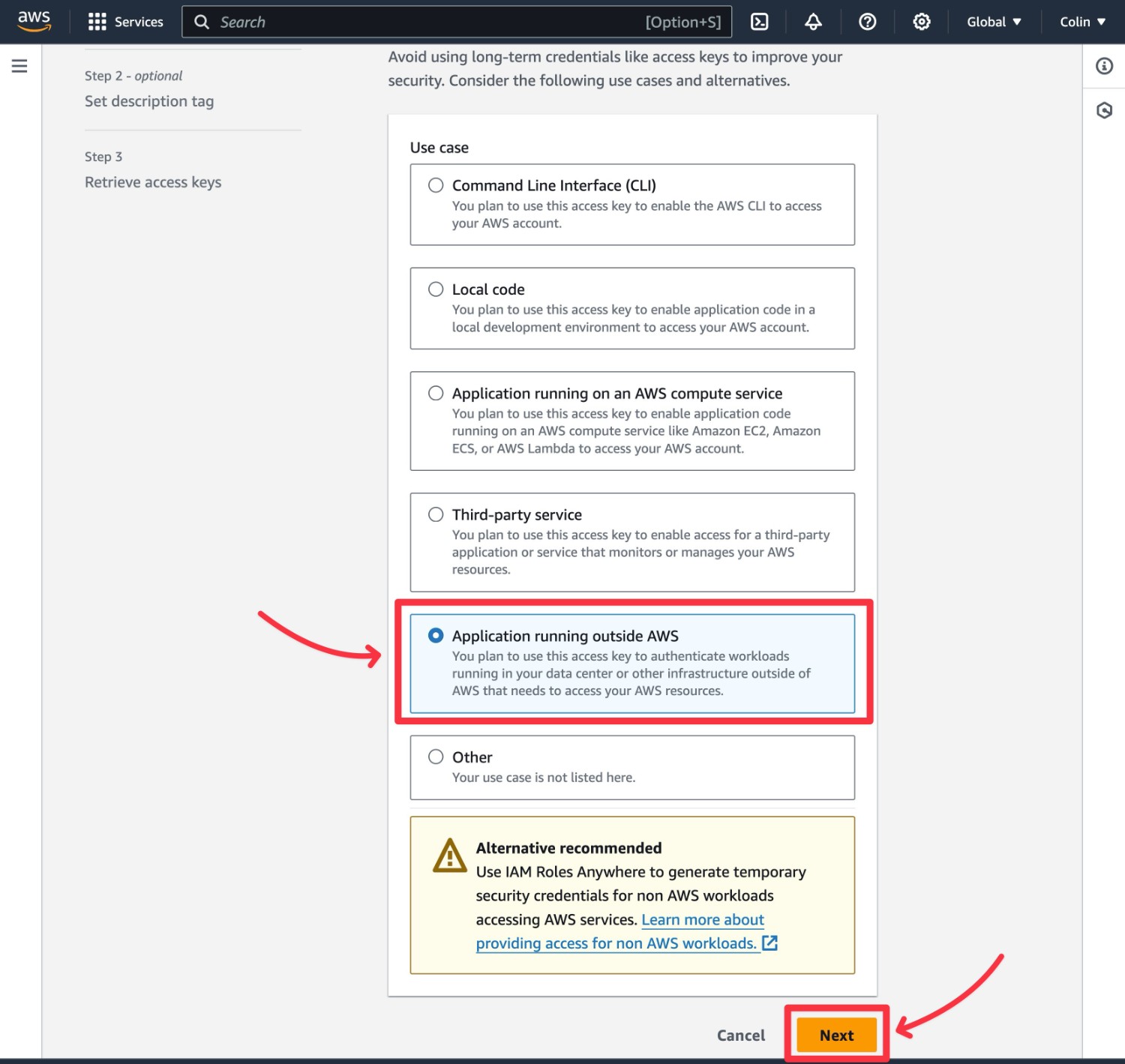Select the Third-party service radio option
Viewport: 1125px width, 1064px height.
pyautogui.click(x=436, y=514)
